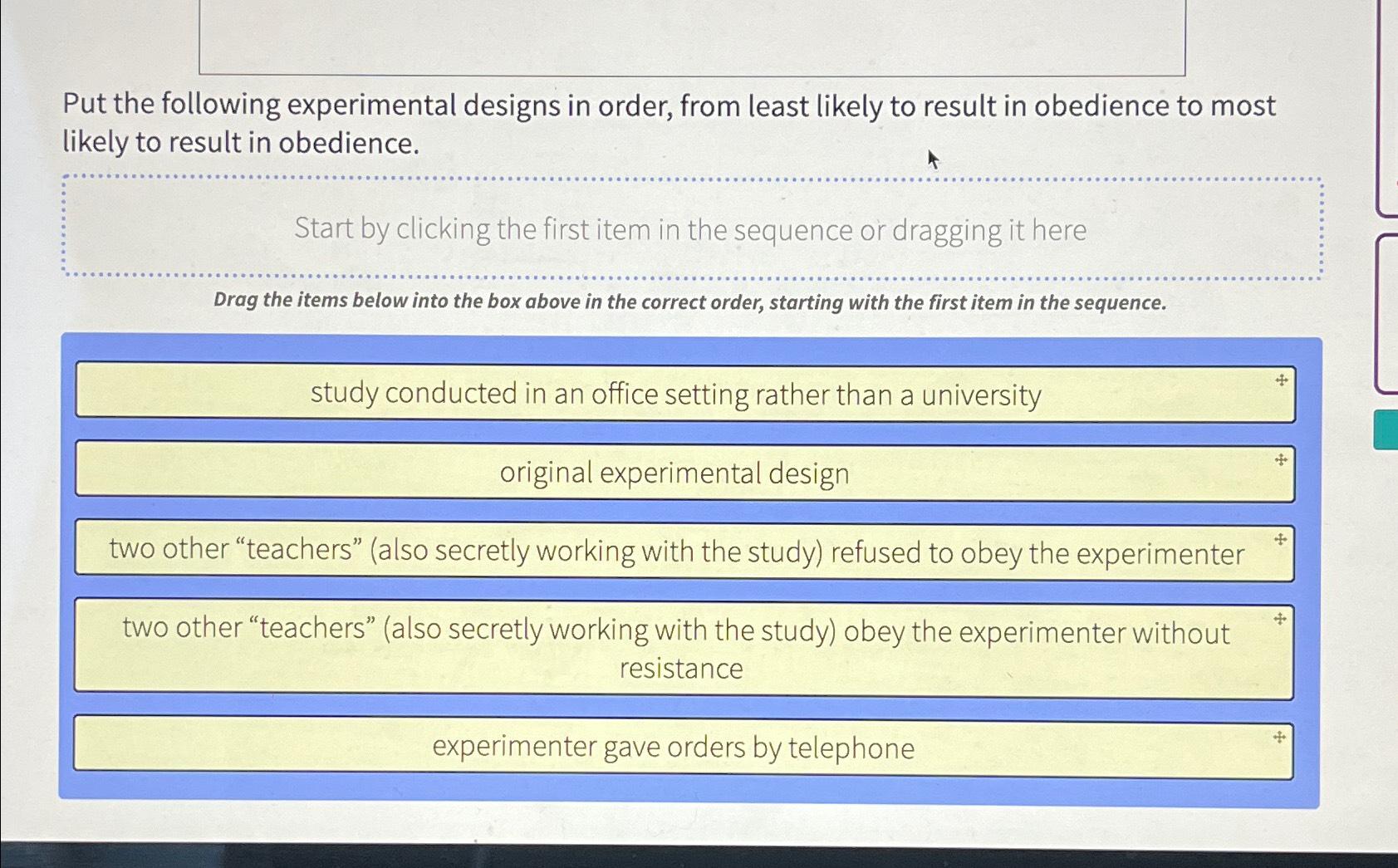The image size is (1398, 868).
Task: Click the italic drag instructions text
Action: pyautogui.click(x=689, y=302)
